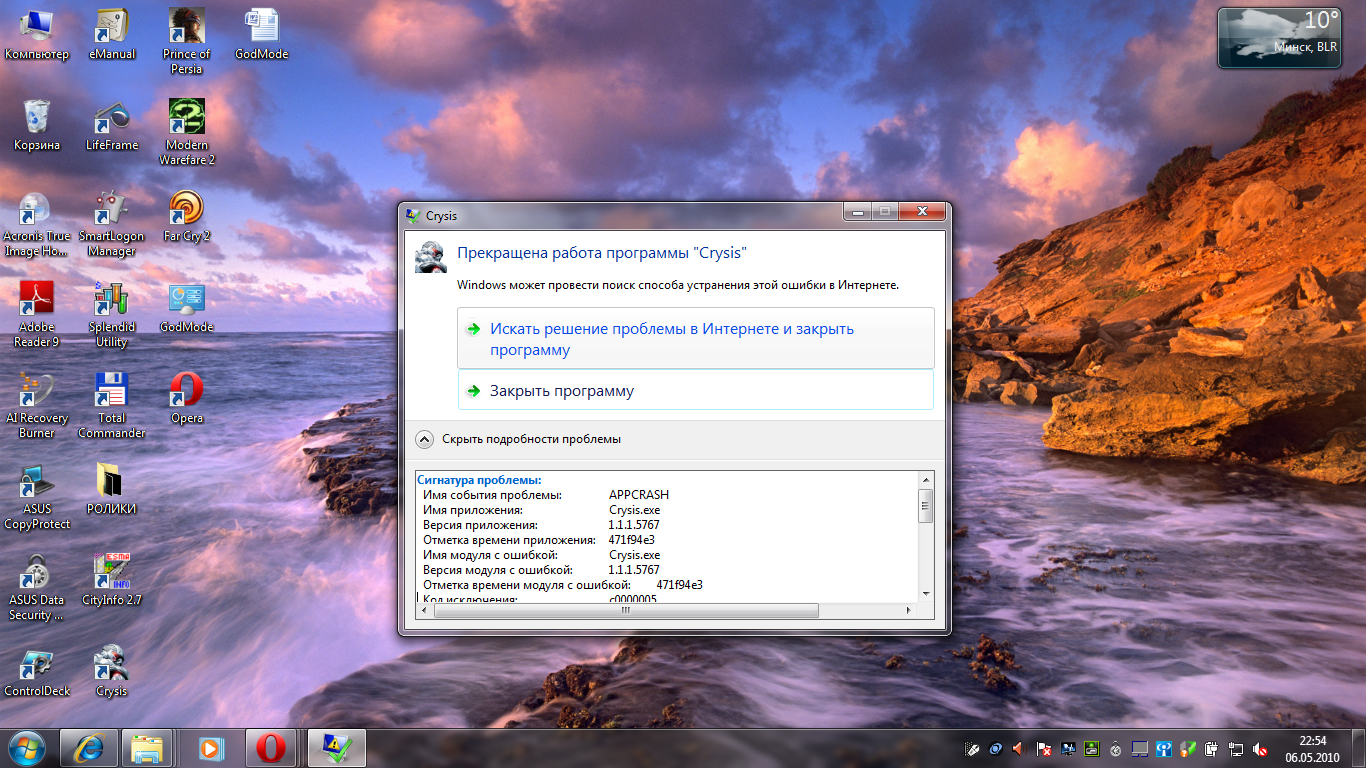Click horizontal scrollbar thumb in details
The height and width of the screenshot is (768, 1366).
[625, 610]
